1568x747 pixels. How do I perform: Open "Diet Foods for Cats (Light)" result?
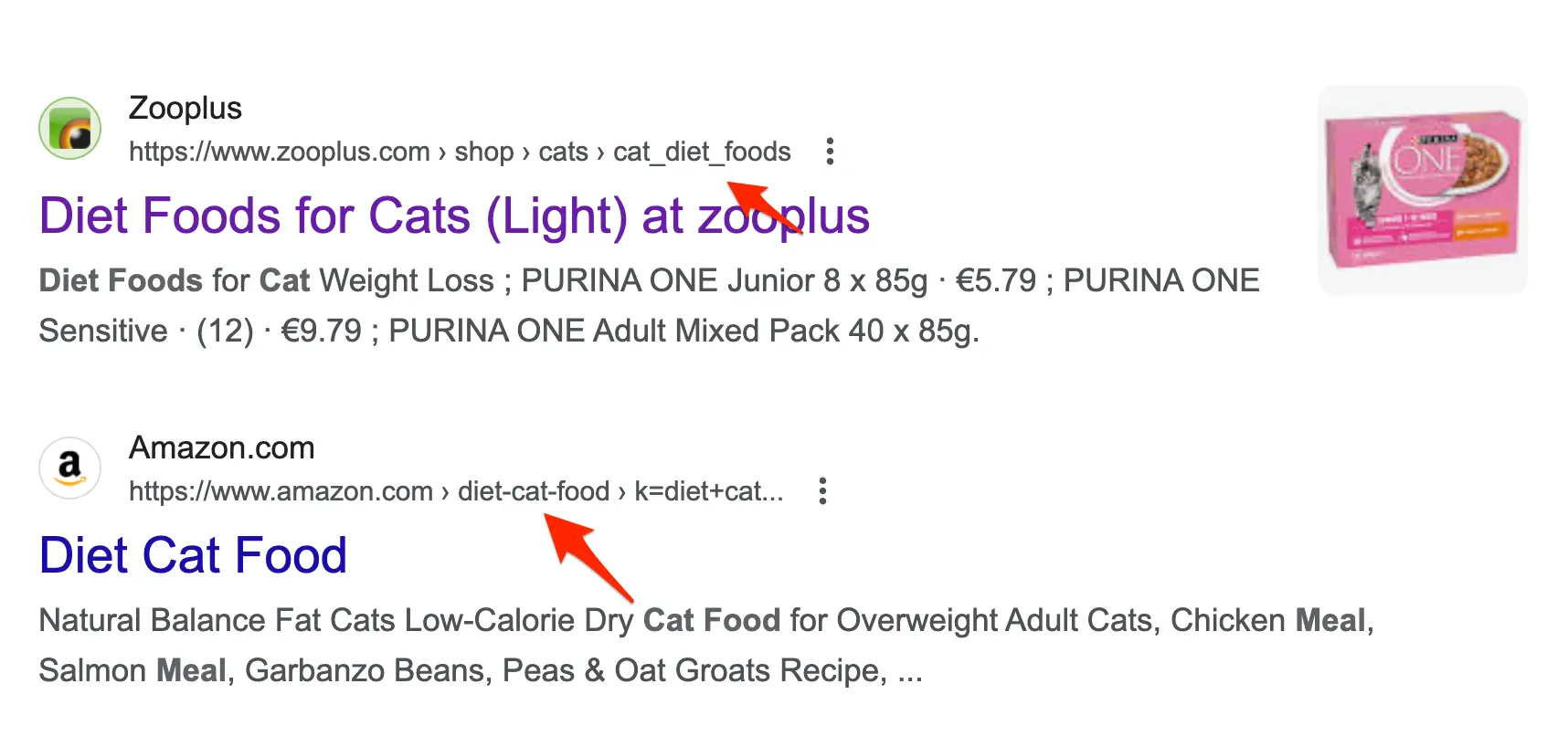point(453,216)
